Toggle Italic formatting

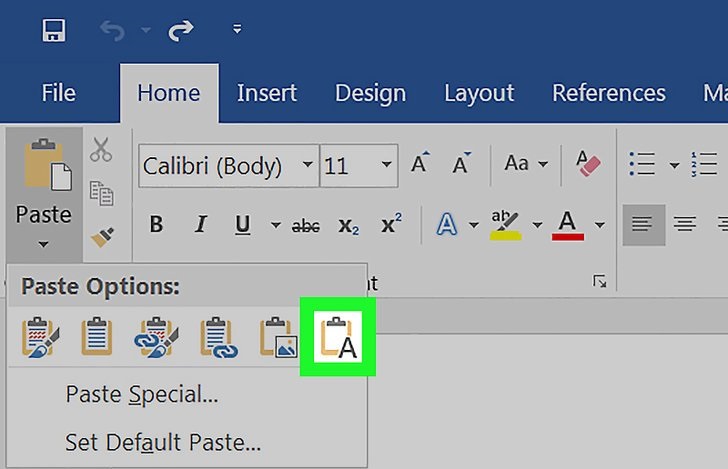(200, 225)
